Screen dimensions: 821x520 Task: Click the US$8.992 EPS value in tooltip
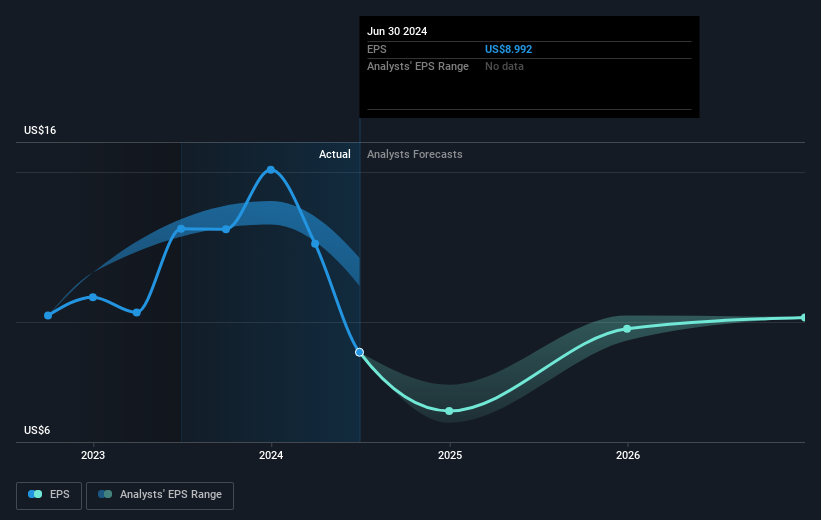(x=508, y=49)
